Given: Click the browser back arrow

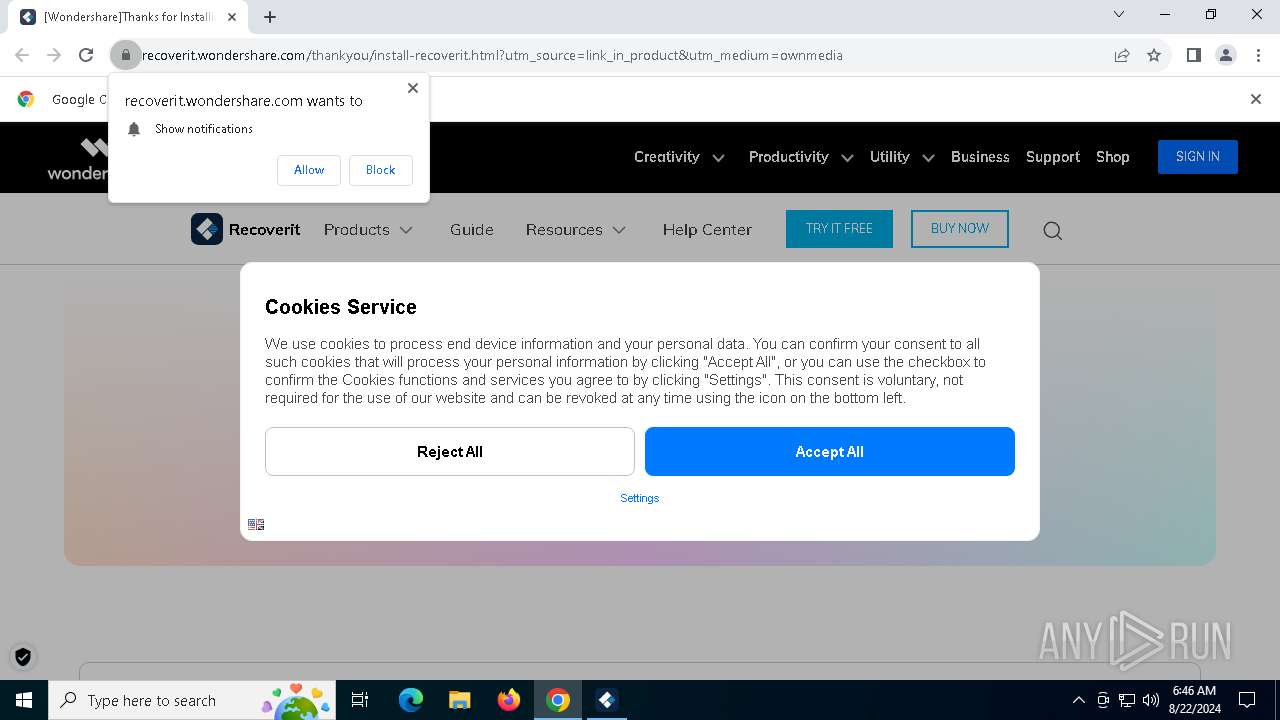Looking at the screenshot, I should click(x=22, y=55).
